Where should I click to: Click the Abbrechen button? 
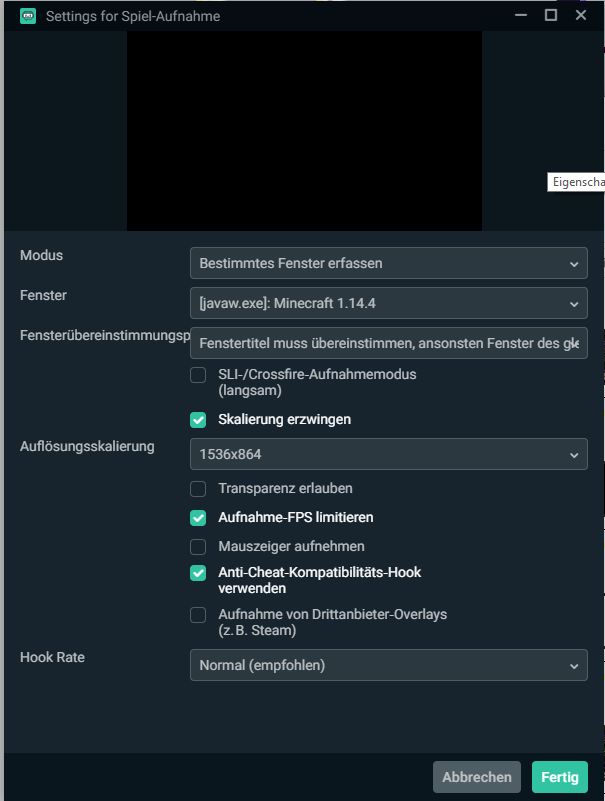477,777
